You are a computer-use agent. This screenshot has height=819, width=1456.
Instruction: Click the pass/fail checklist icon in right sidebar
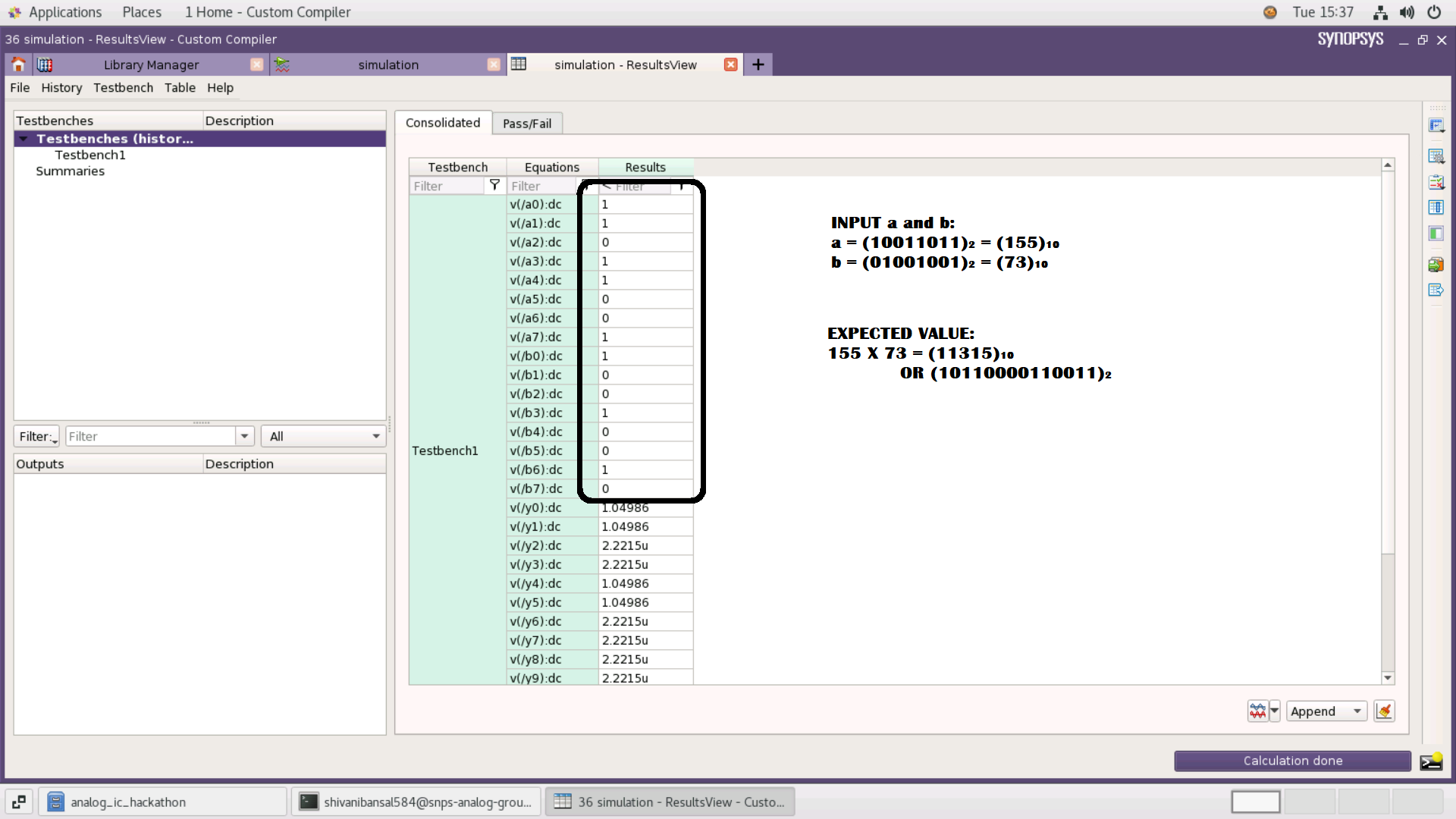pos(1437,181)
